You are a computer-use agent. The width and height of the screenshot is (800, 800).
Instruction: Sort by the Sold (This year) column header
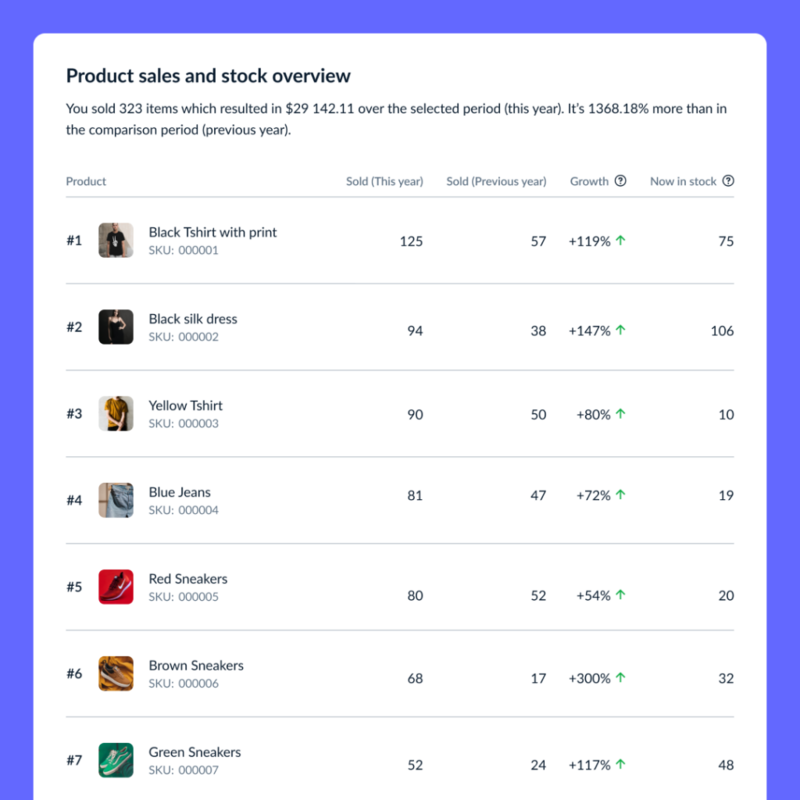[x=384, y=181]
